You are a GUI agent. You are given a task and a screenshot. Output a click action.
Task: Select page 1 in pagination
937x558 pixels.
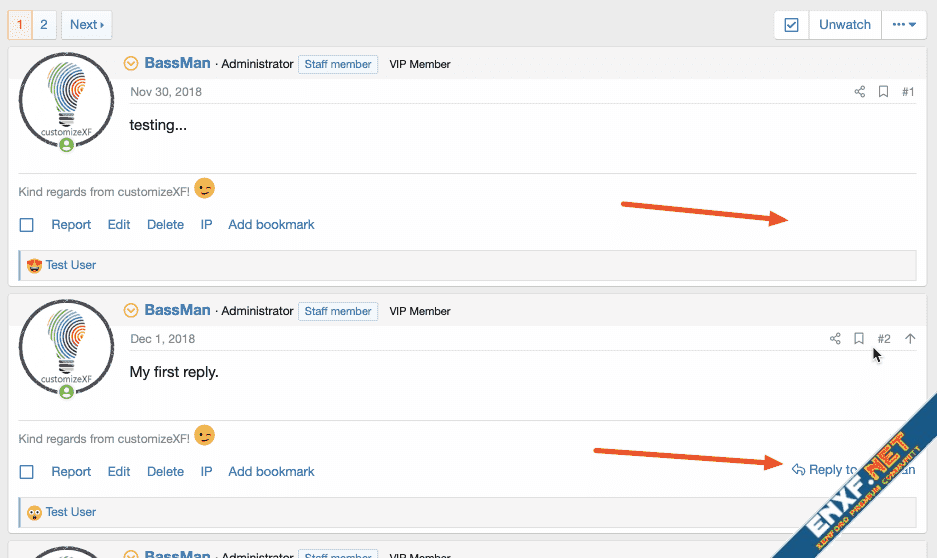click(x=20, y=25)
